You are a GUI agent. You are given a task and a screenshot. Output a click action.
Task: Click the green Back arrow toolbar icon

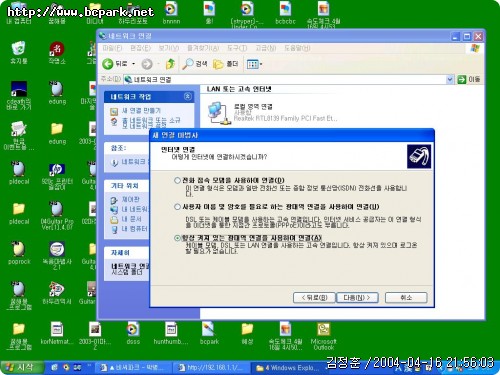(108, 64)
